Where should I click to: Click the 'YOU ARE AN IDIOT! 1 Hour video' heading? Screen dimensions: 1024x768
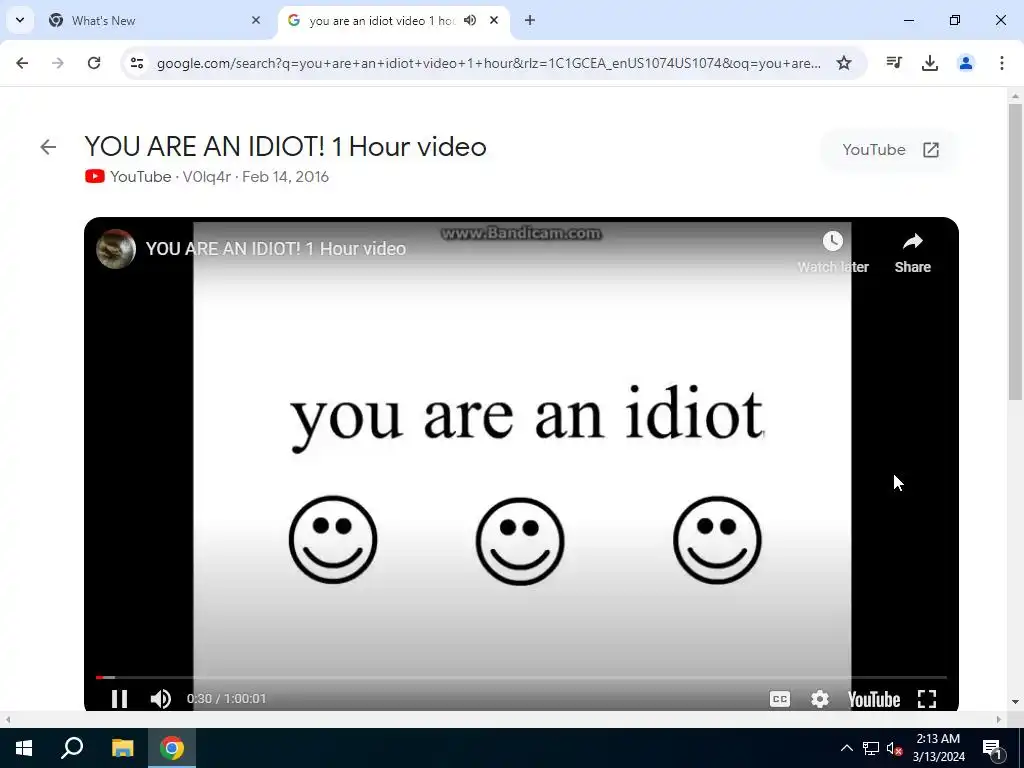[x=285, y=147]
